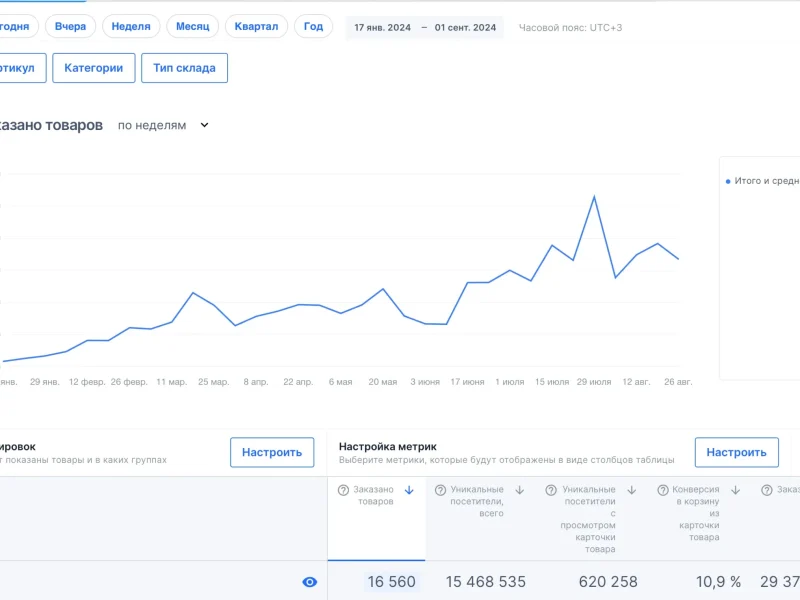
Task: Toggle the eye visibility icon in totals row
Action: (x=310, y=582)
